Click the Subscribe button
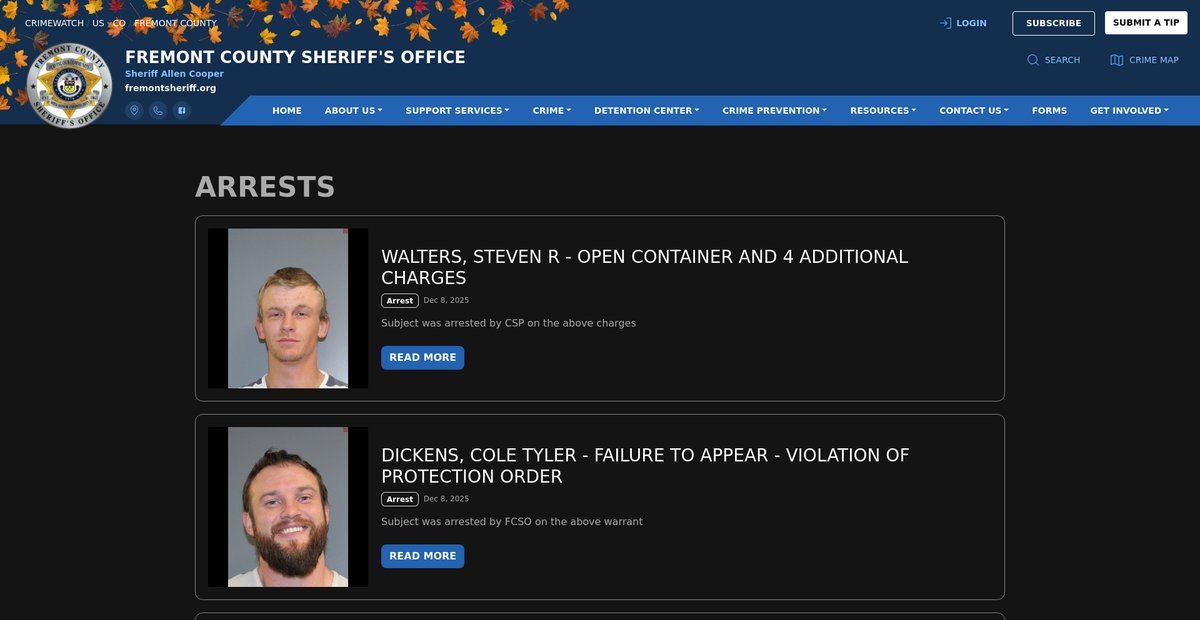Viewport: 1200px width, 620px height. (x=1053, y=23)
